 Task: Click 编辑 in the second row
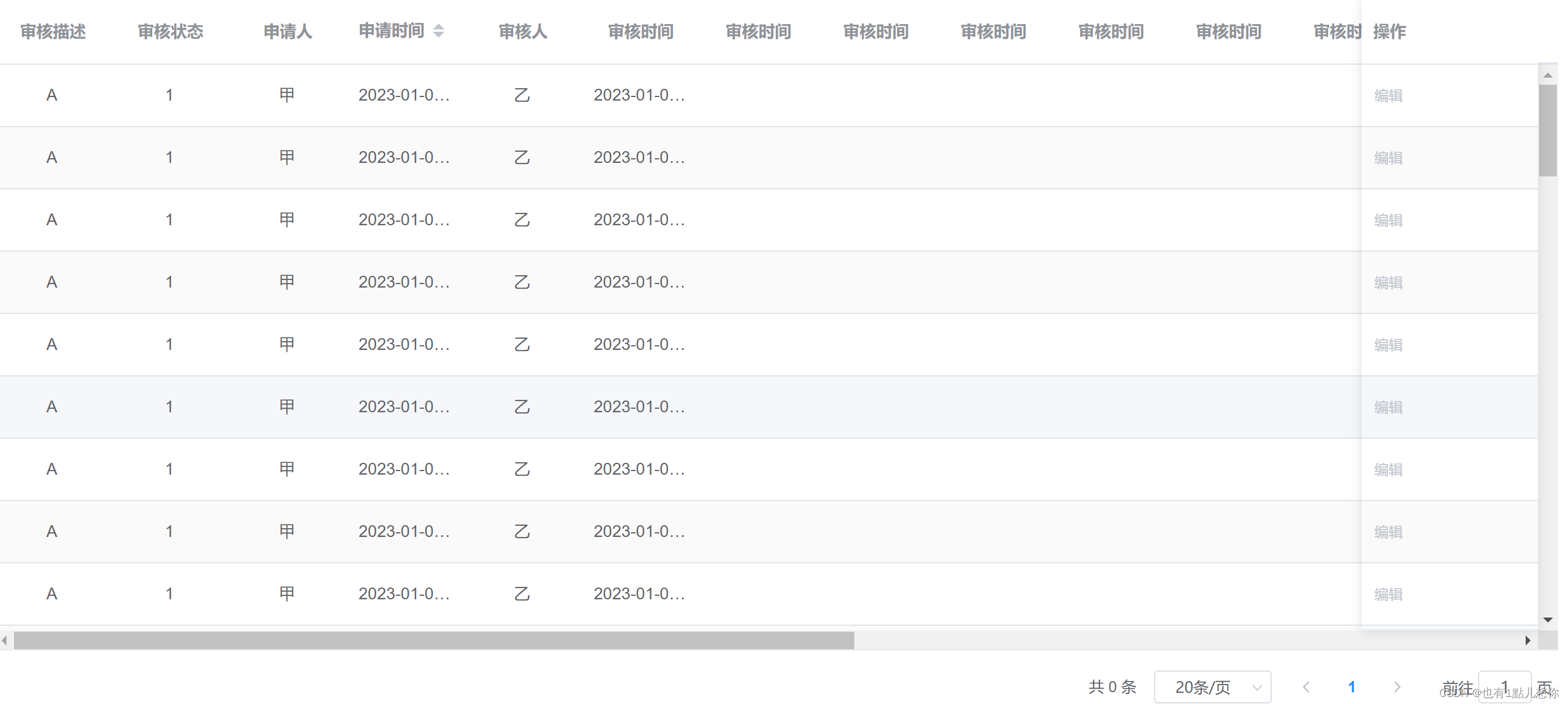point(1388,158)
